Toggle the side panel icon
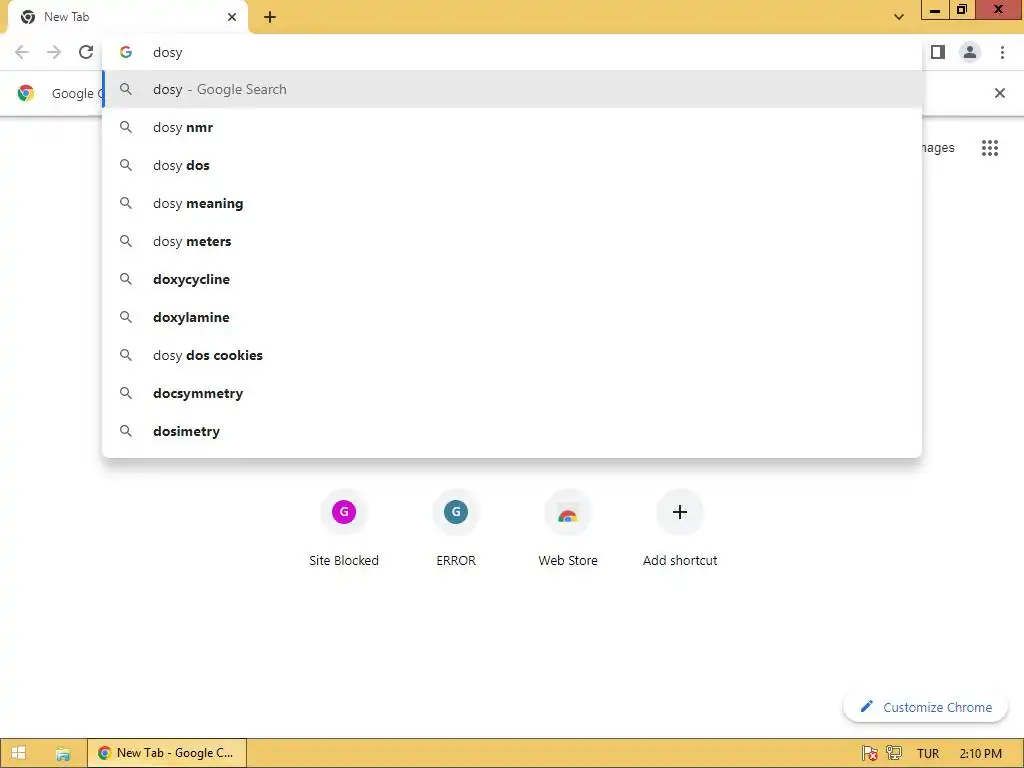This screenshot has width=1024, height=768. pyautogui.click(x=938, y=52)
